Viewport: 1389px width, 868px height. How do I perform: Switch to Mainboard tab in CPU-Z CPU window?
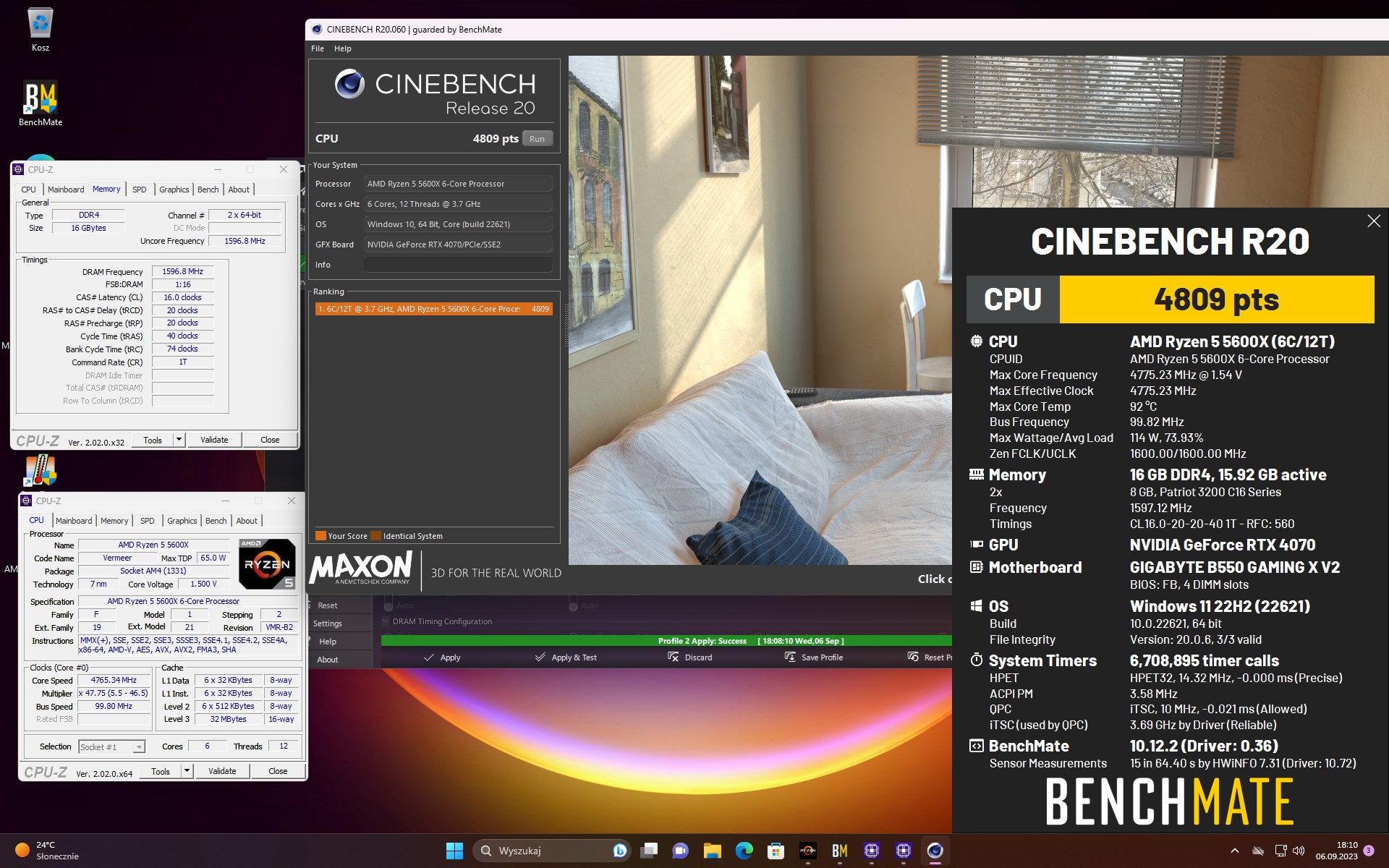point(74,521)
